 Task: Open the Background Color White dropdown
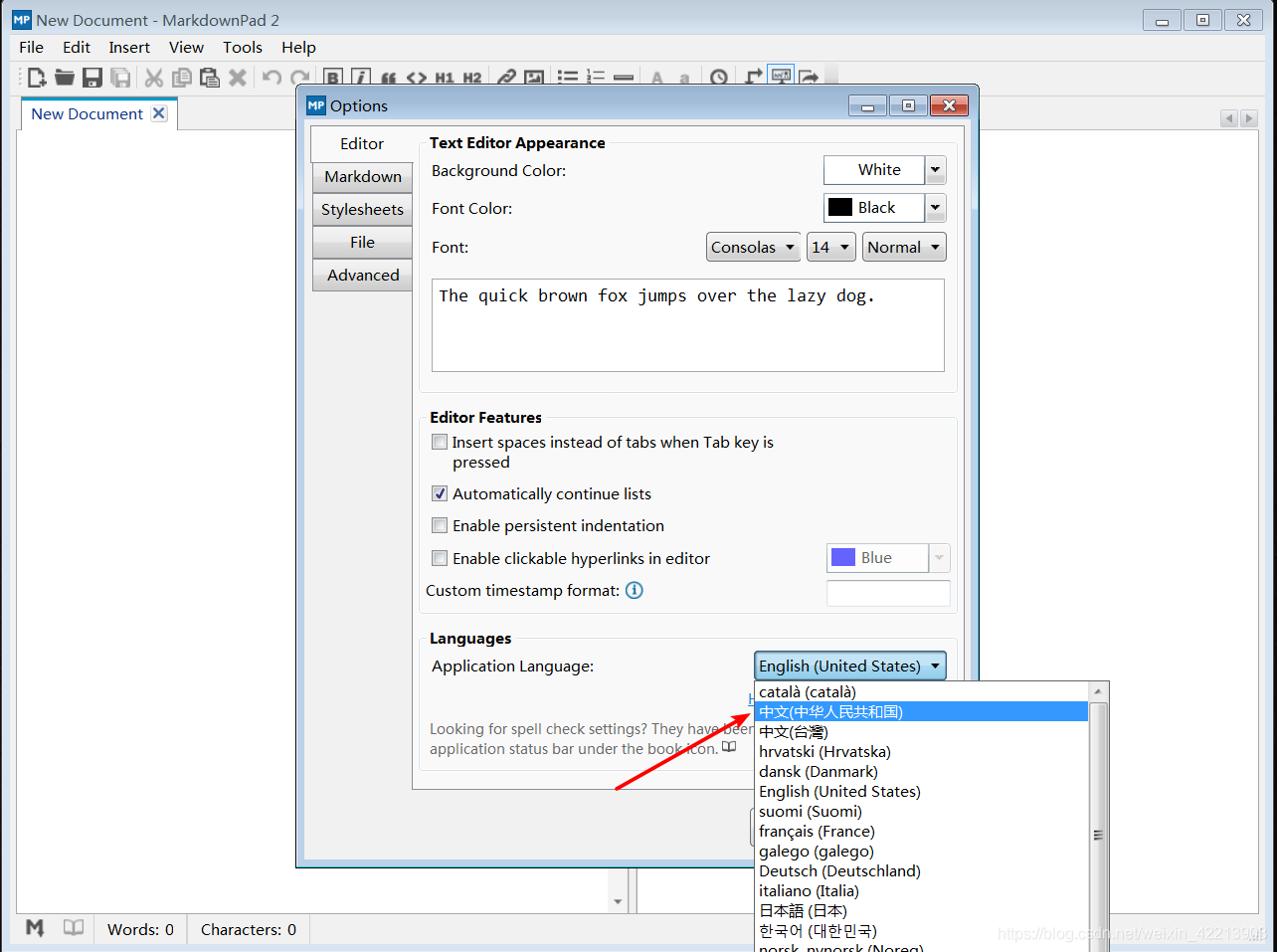(x=884, y=170)
